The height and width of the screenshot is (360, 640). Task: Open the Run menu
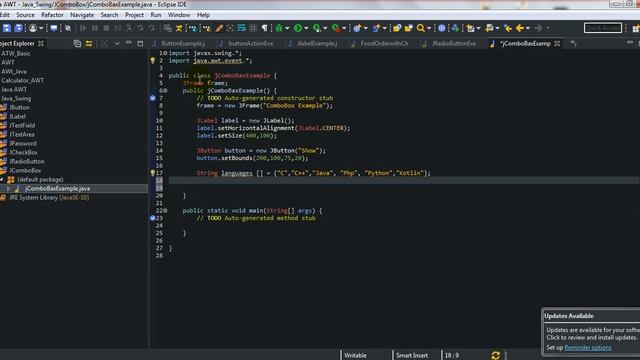tap(156, 15)
